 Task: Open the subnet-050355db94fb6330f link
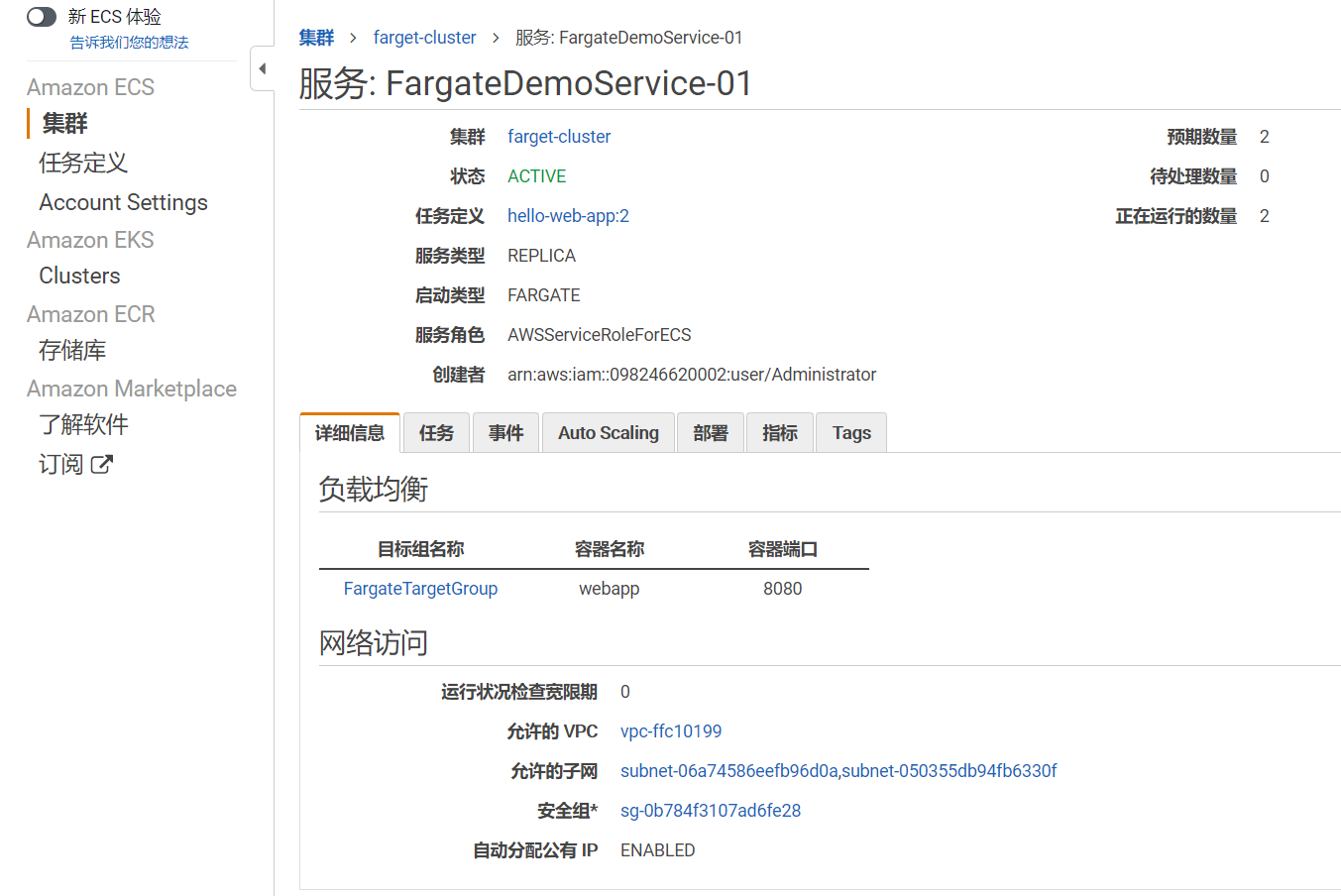(950, 771)
